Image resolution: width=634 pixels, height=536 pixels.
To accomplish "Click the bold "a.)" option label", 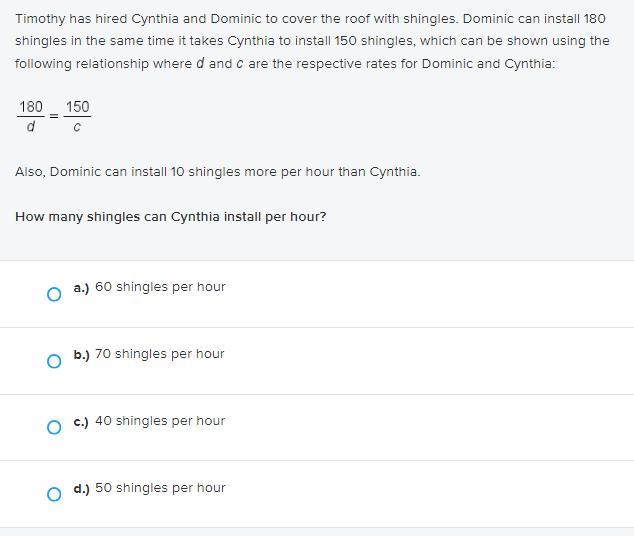I will point(82,288).
